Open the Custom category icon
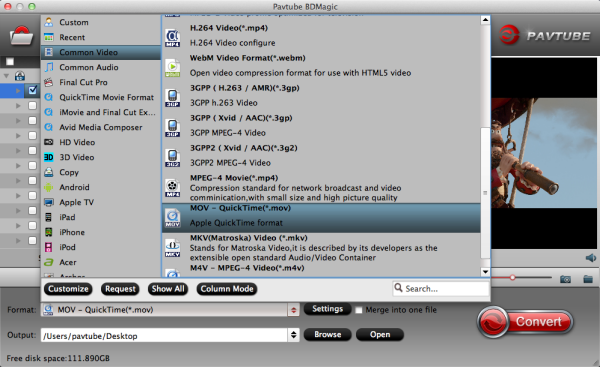Image resolution: width=600 pixels, height=367 pixels. [x=49, y=22]
